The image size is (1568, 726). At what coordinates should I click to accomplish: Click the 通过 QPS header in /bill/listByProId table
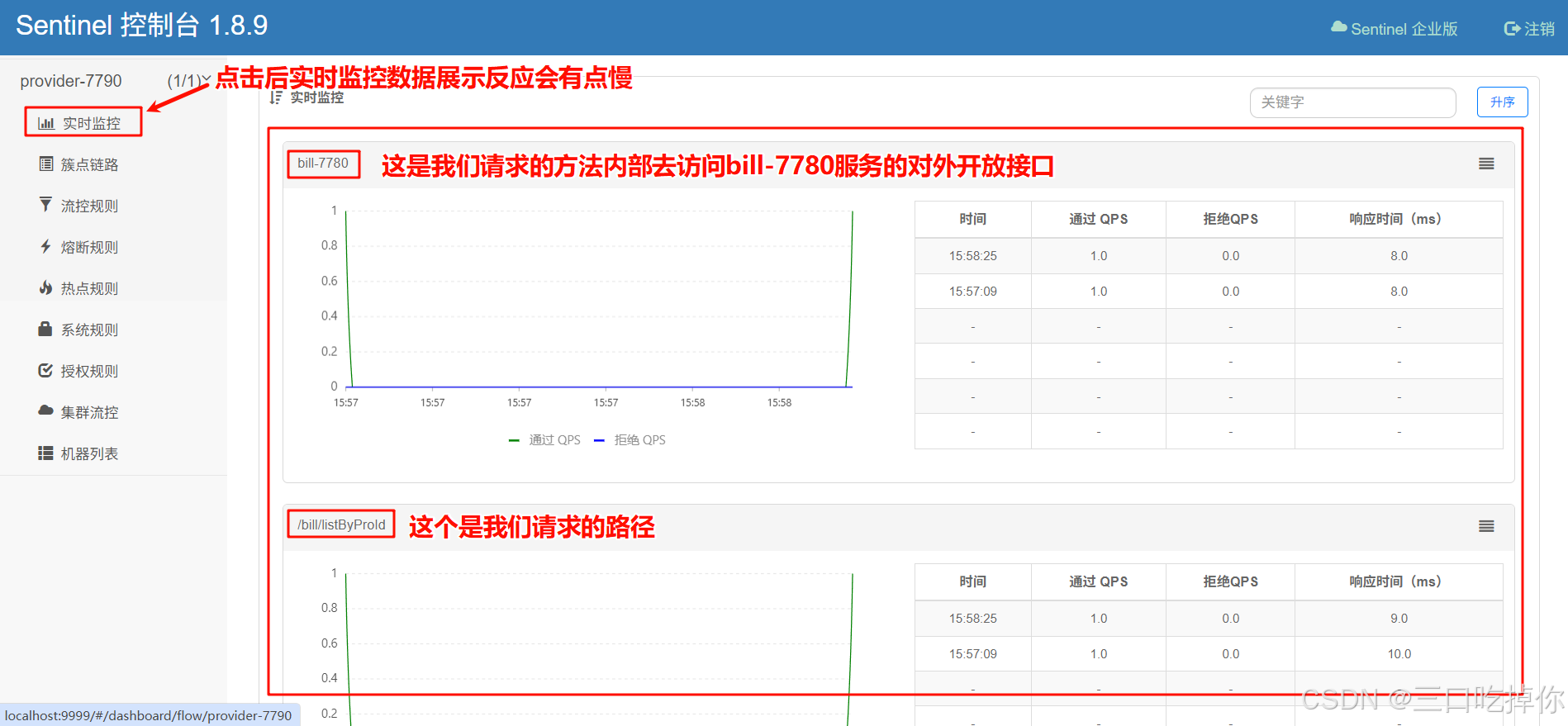coord(1098,581)
